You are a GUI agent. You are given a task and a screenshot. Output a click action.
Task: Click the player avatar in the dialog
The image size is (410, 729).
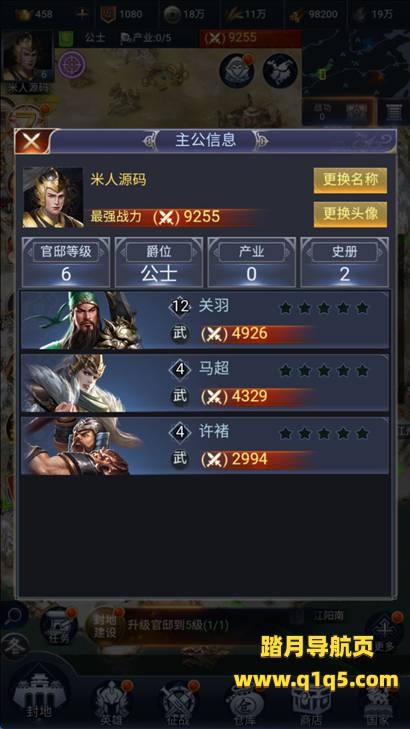tap(53, 198)
